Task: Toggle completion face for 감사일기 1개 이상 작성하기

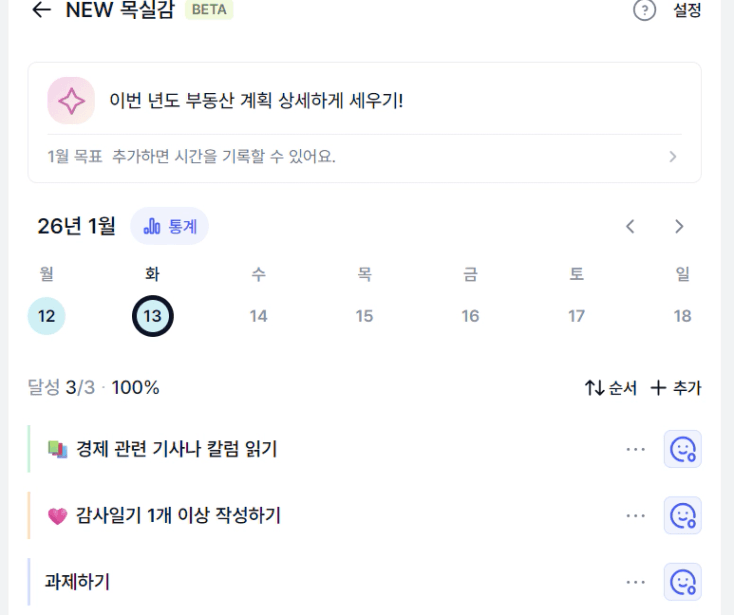Action: click(x=683, y=515)
